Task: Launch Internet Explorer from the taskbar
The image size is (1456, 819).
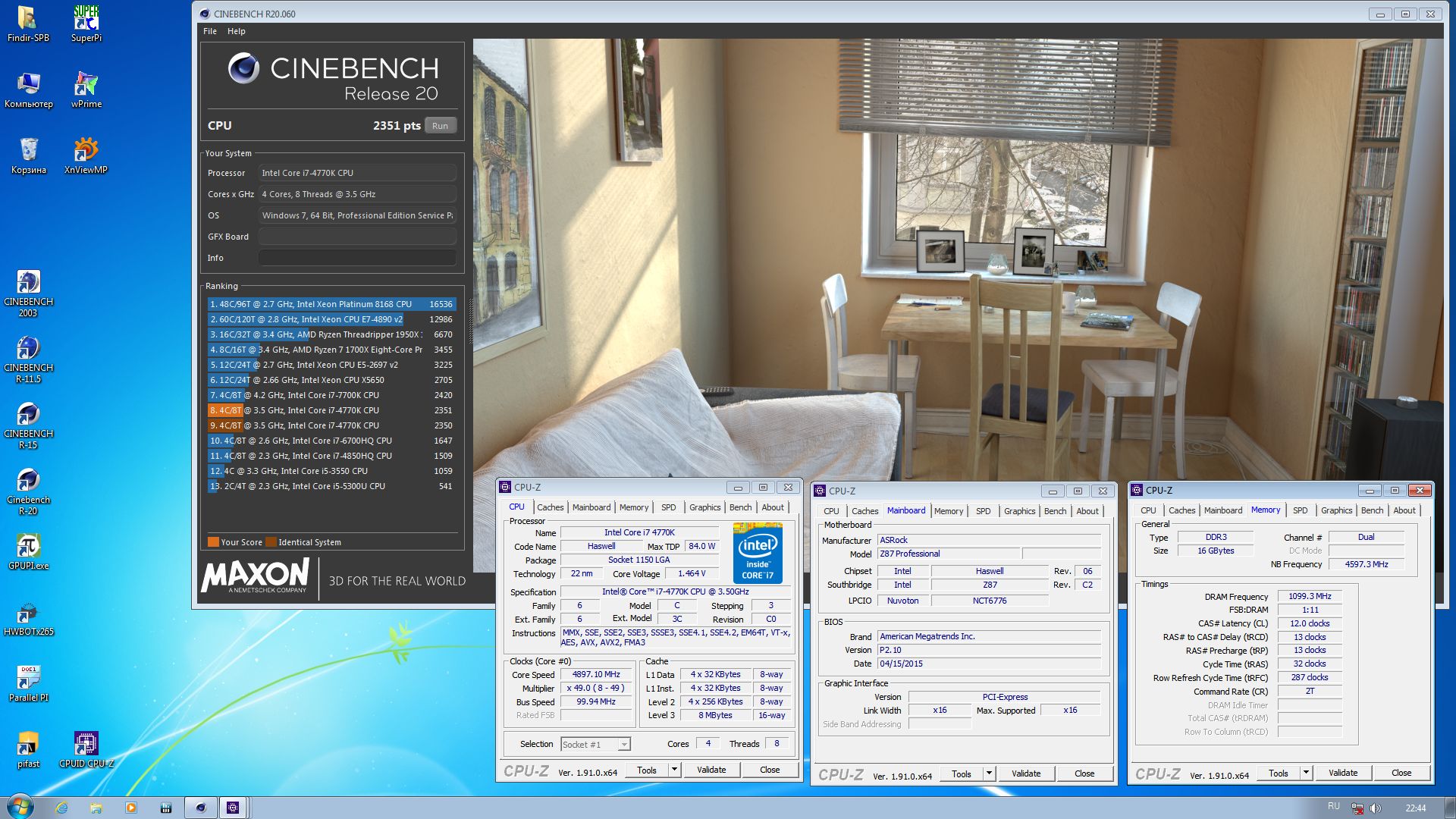Action: coord(61,808)
